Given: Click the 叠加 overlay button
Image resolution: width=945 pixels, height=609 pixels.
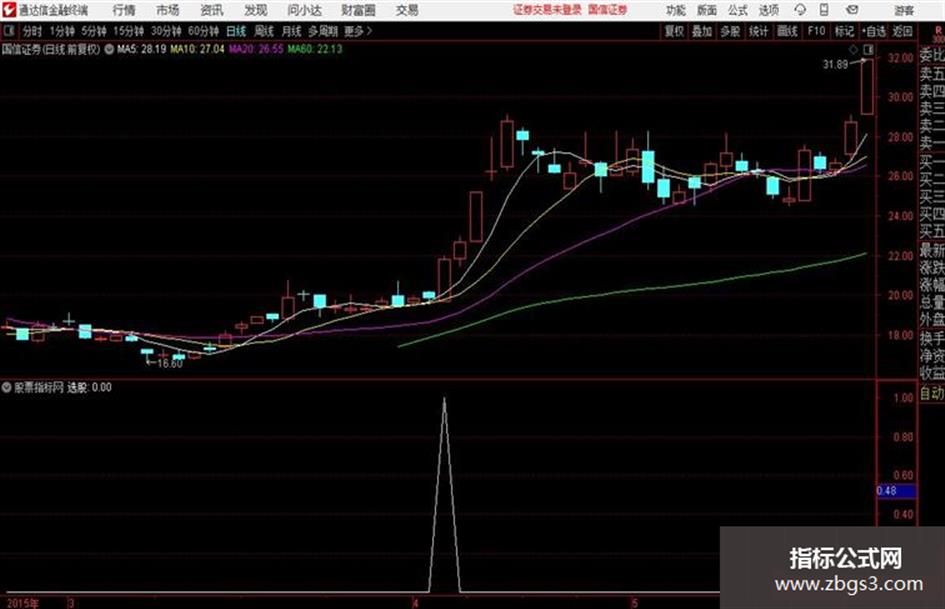Looking at the screenshot, I should point(702,31).
